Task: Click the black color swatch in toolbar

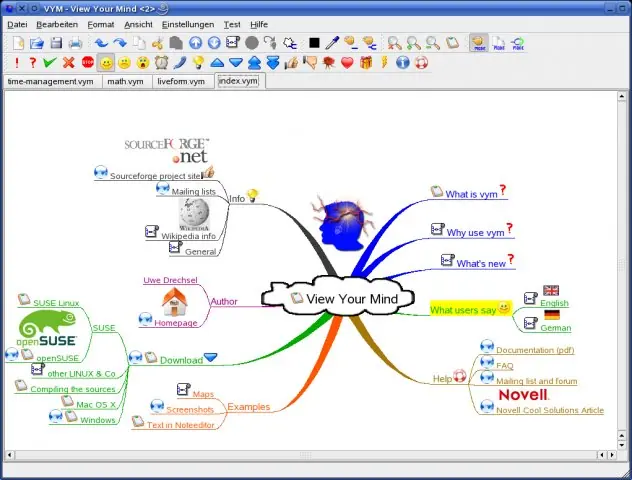Action: (314, 43)
